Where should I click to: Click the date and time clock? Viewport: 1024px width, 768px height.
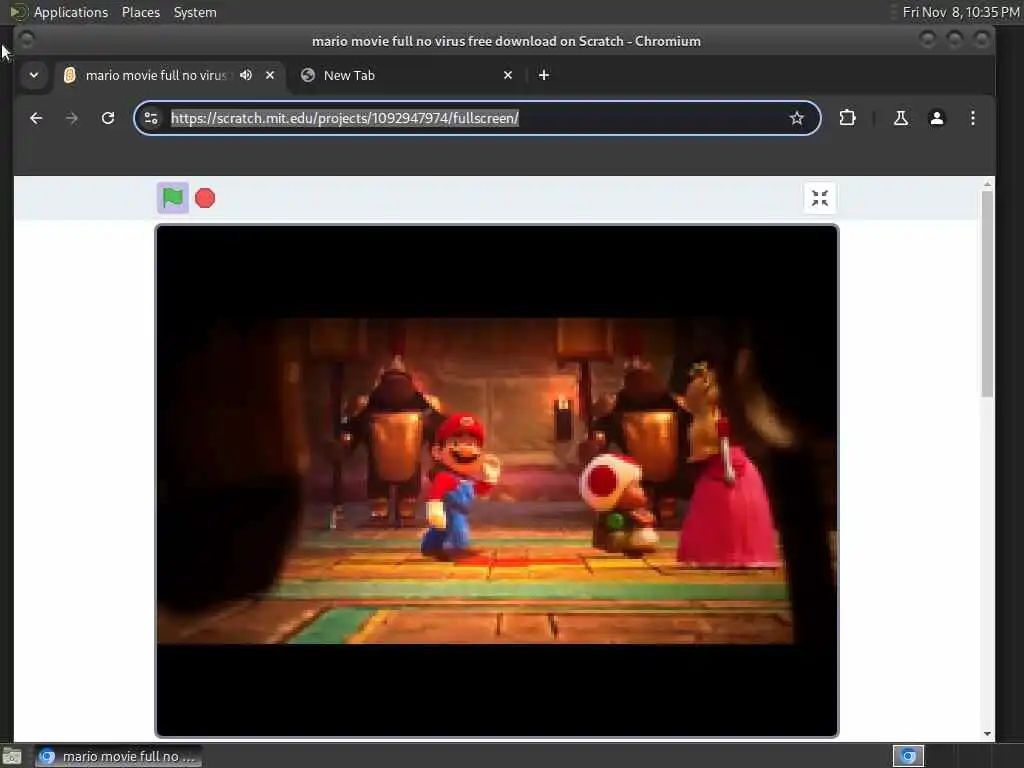pos(961,12)
